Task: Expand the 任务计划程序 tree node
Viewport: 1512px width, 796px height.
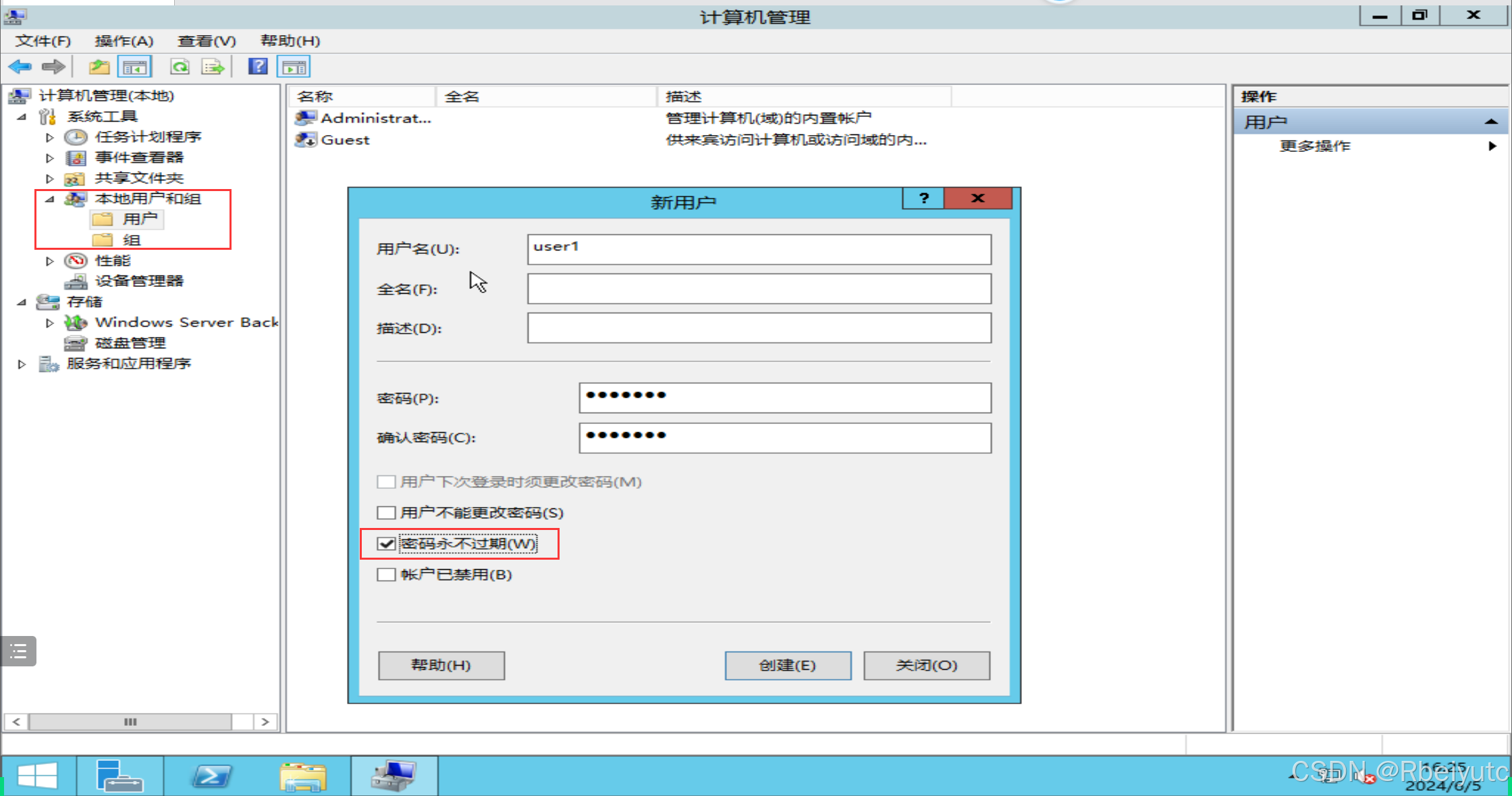Action: pyautogui.click(x=49, y=137)
